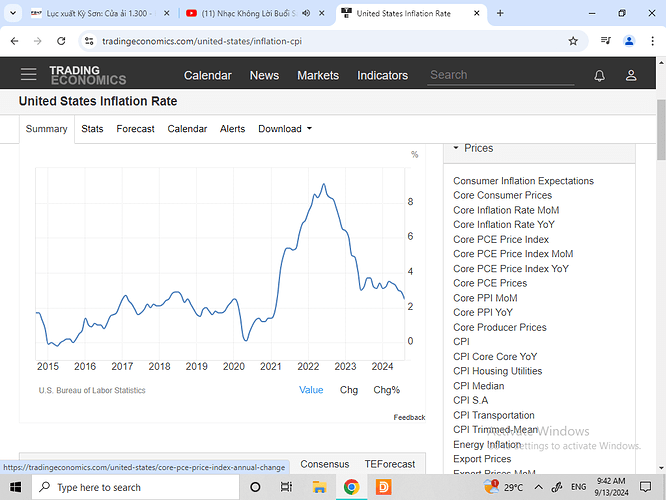Open the Chrome media control icon
Screen dimensions: 666x500
(606, 41)
